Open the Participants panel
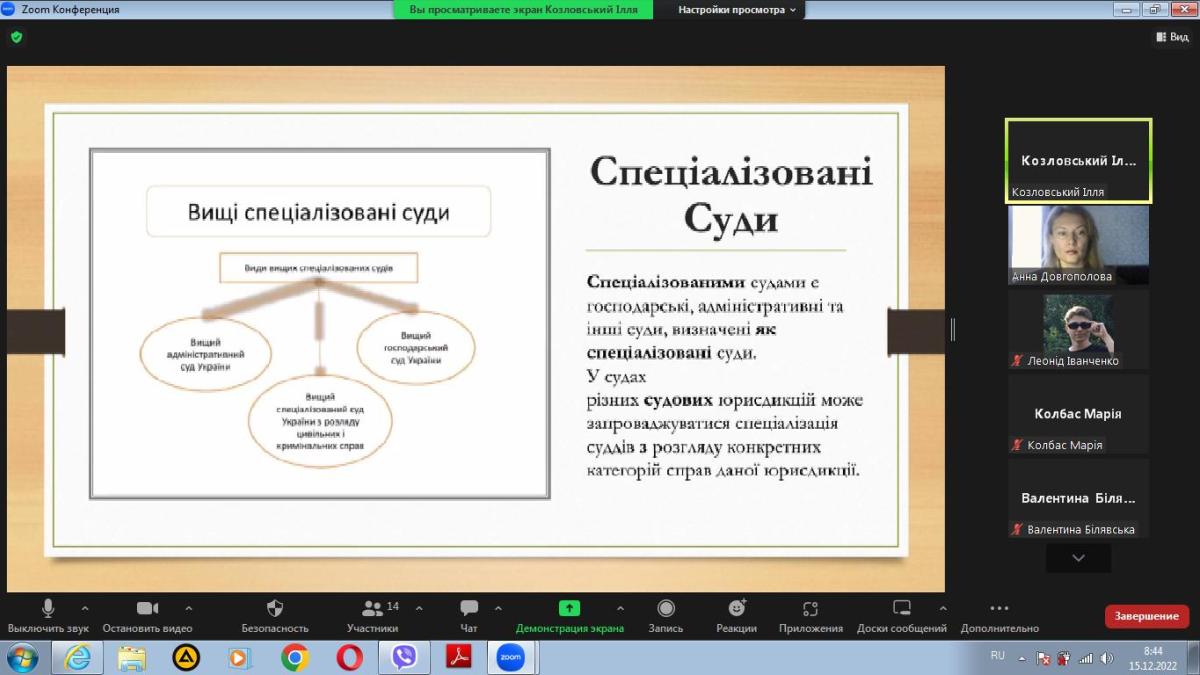This screenshot has height=675, width=1200. point(373,608)
